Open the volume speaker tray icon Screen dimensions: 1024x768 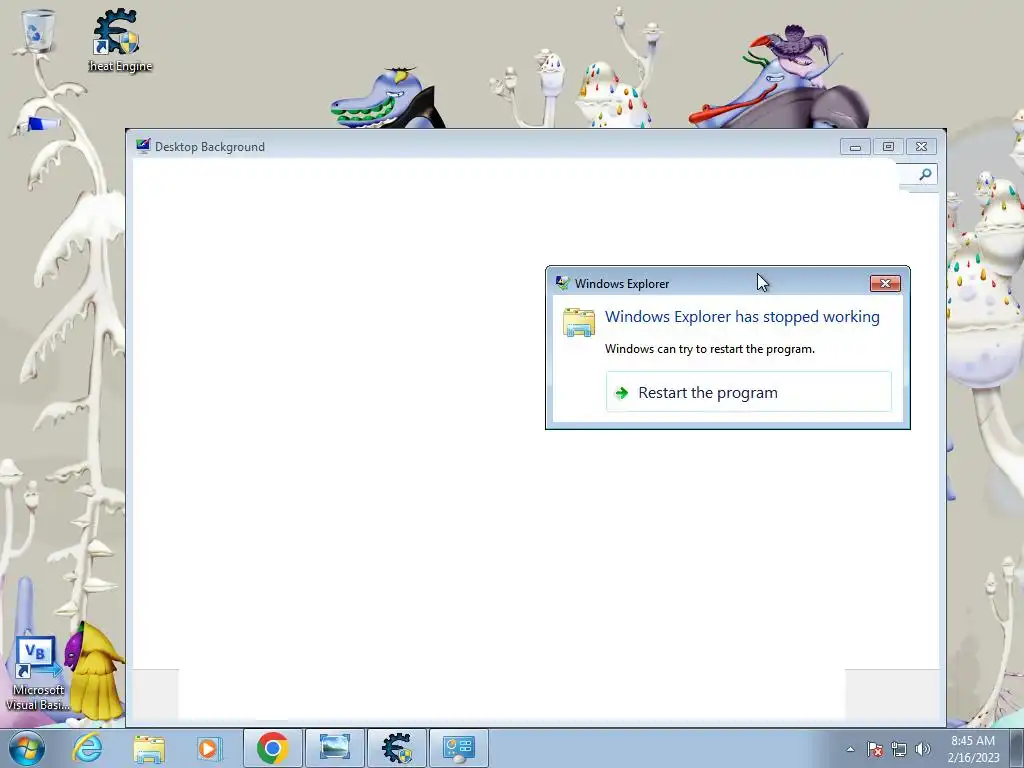coord(923,749)
